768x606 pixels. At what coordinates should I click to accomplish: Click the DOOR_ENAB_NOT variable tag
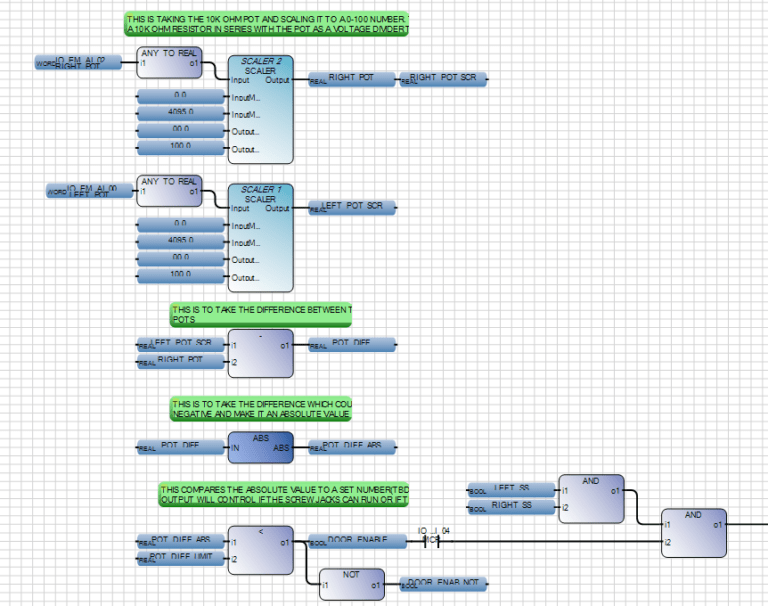pos(443,584)
